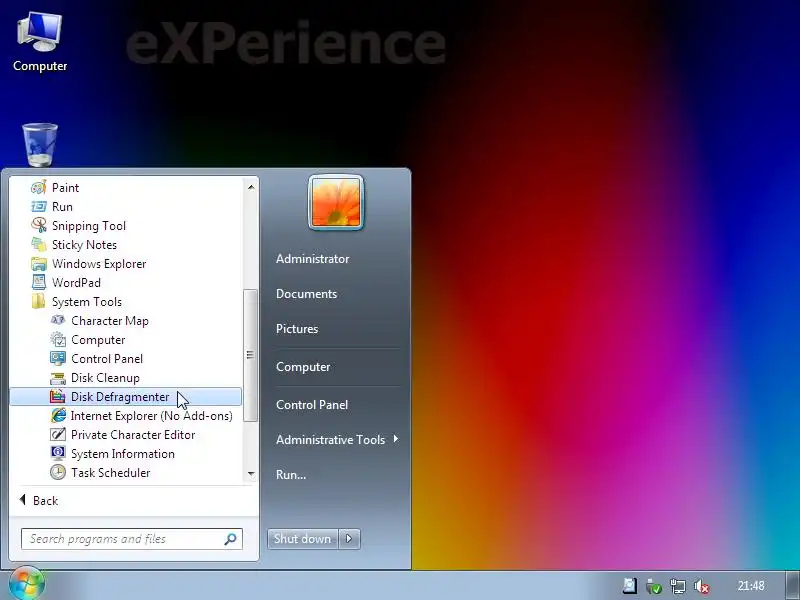Open Documents from the right pane
The height and width of the screenshot is (600, 800).
[x=306, y=294]
